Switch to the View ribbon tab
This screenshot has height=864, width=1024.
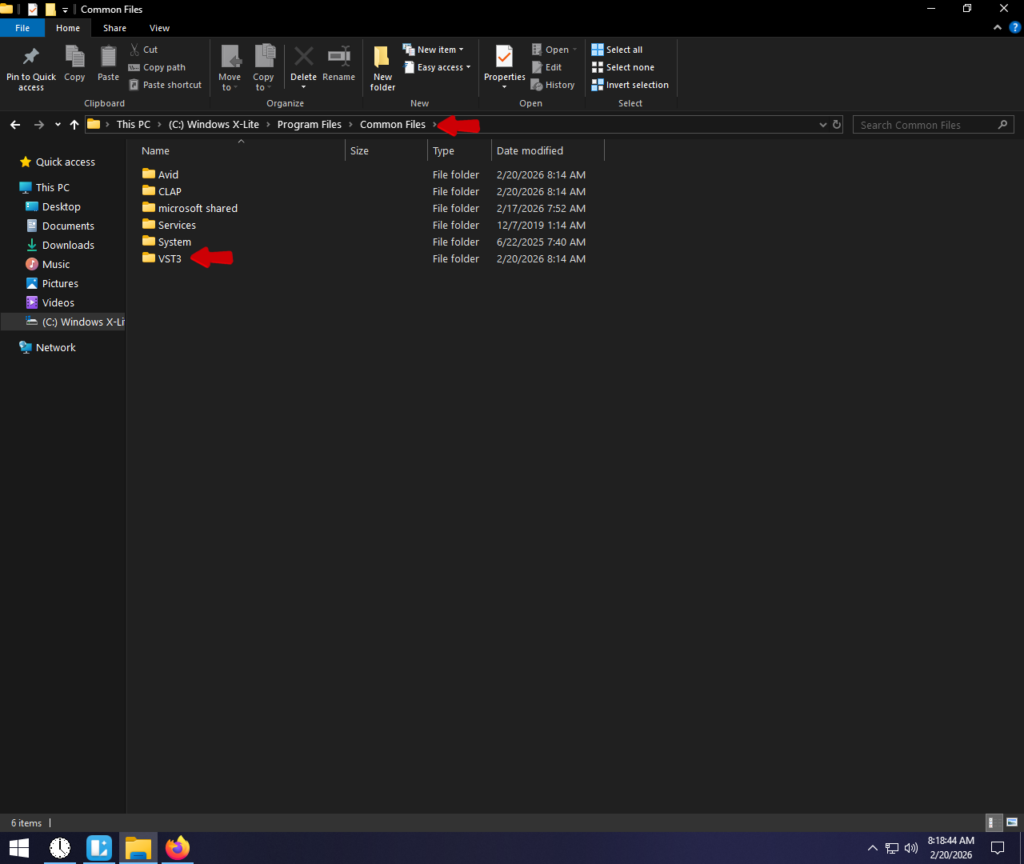point(159,28)
